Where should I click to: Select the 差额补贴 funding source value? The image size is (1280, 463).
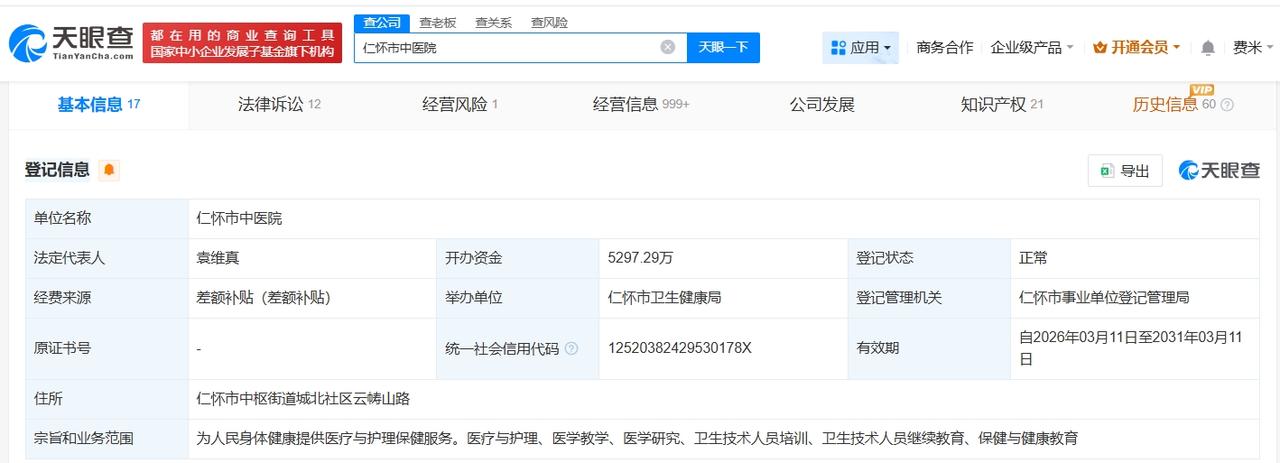click(264, 298)
